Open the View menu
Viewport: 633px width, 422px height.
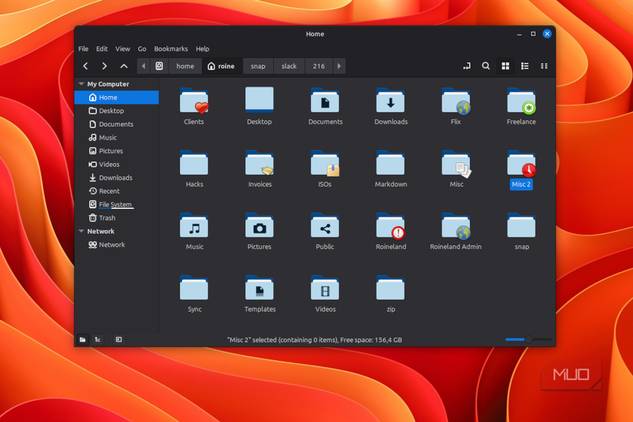pyautogui.click(x=122, y=49)
